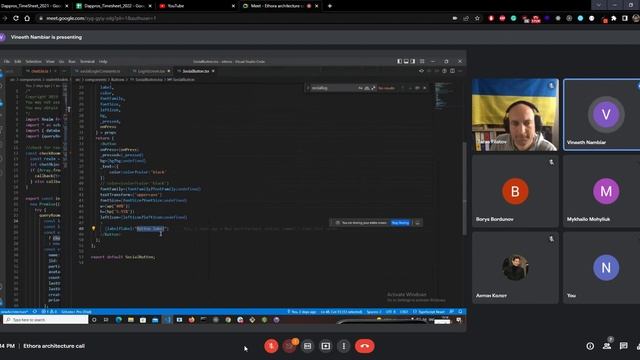The height and width of the screenshot is (360, 640).
Task: Bookmark this page with star icon
Action: click(x=477, y=18)
